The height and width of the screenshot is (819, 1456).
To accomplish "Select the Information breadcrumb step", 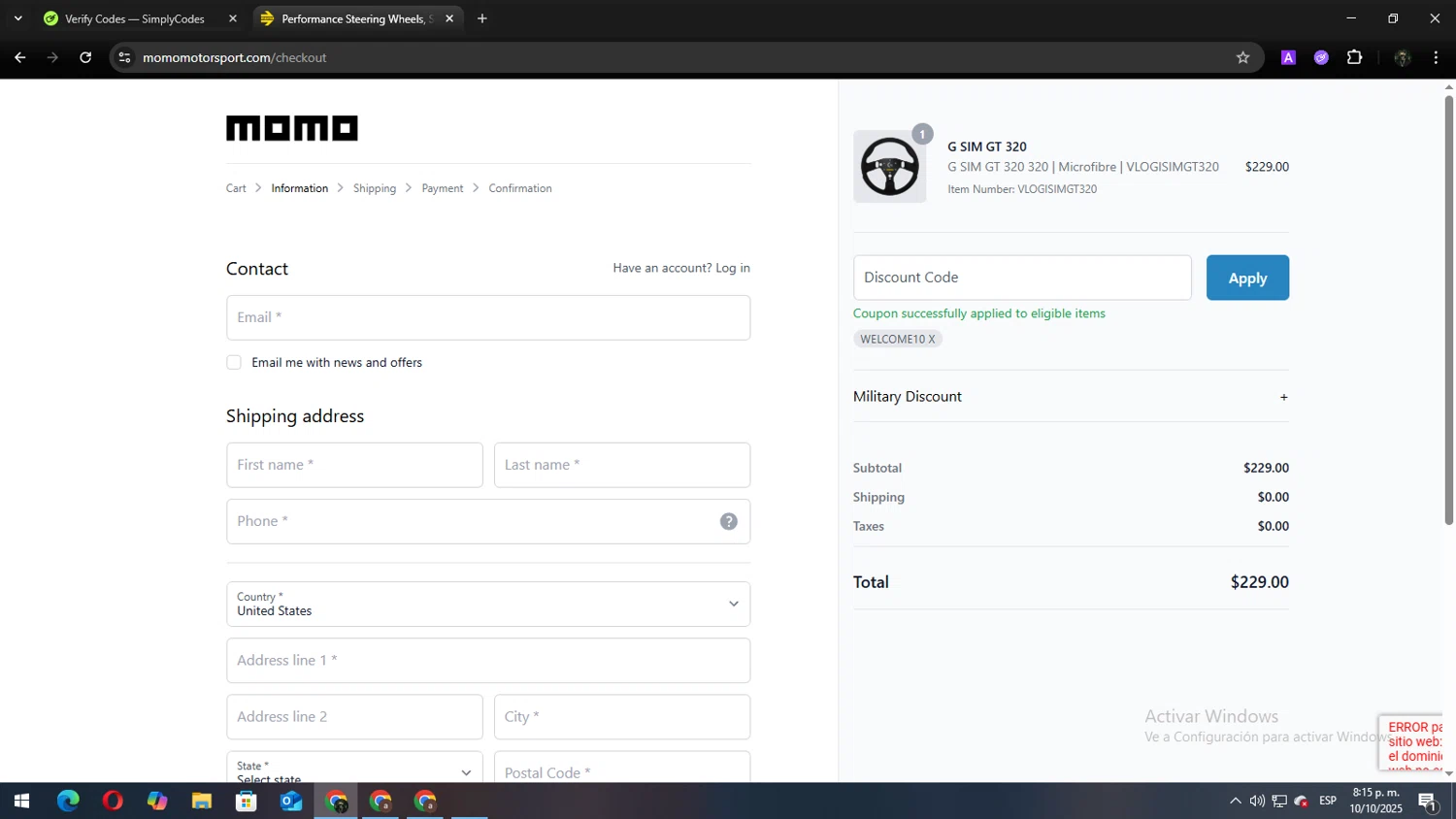I will click(x=300, y=188).
